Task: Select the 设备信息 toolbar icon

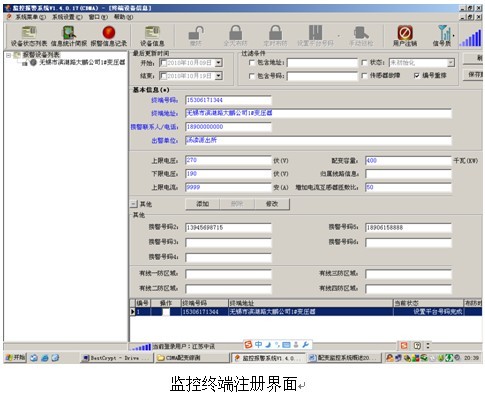Action: [x=152, y=36]
